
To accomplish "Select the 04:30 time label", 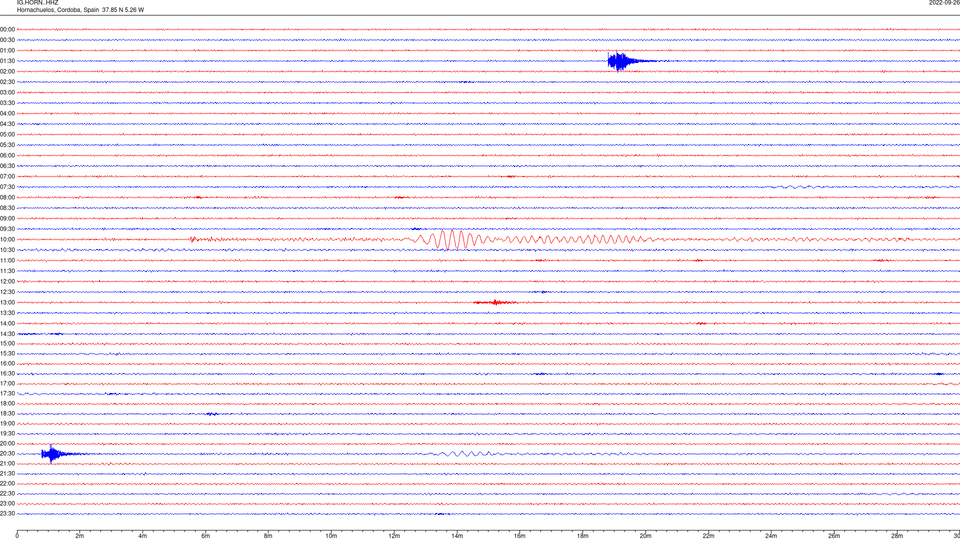I will coord(7,124).
